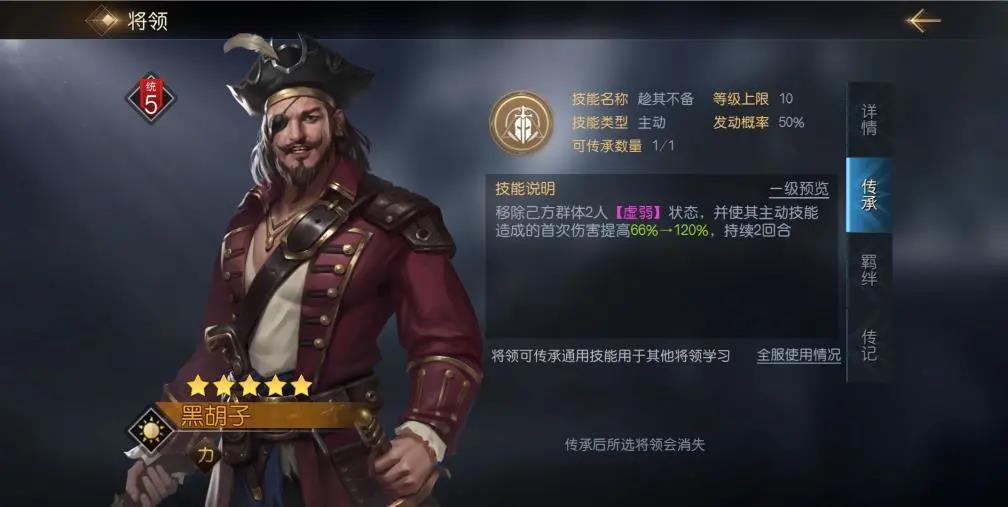Switch to the 详情 tab

click(x=869, y=120)
